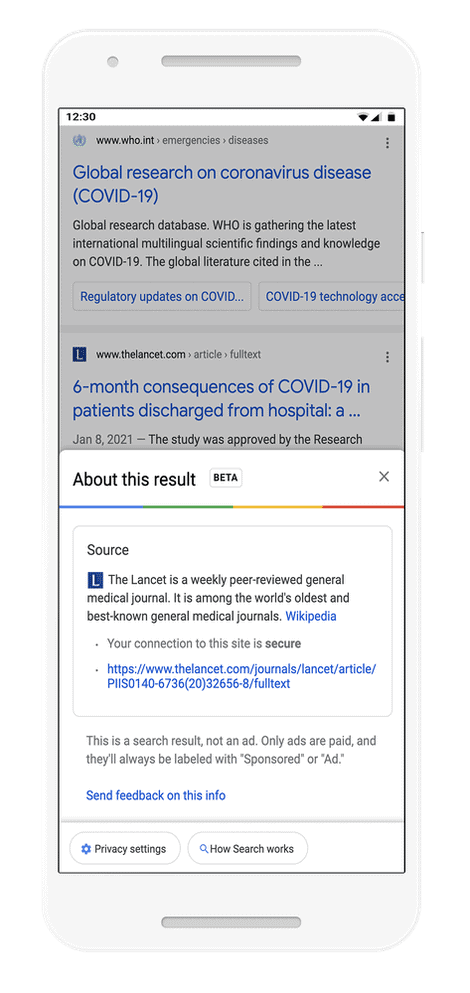Select the Regulatory updates on COVID chip
This screenshot has height=993, width=470.
point(162,296)
